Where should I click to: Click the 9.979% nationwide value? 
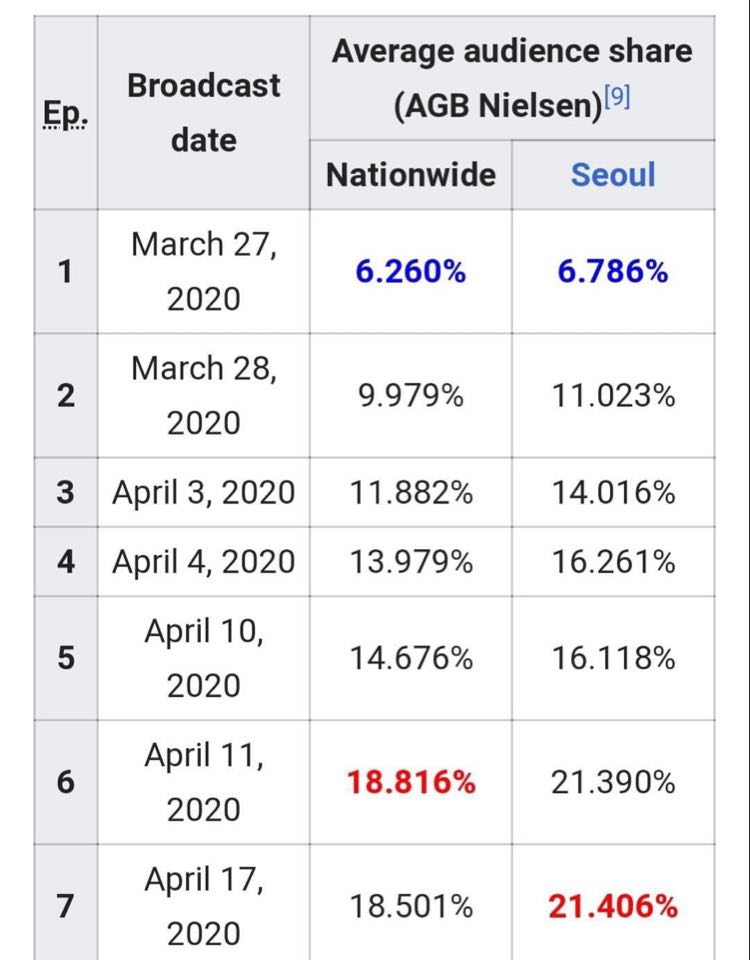(x=411, y=396)
